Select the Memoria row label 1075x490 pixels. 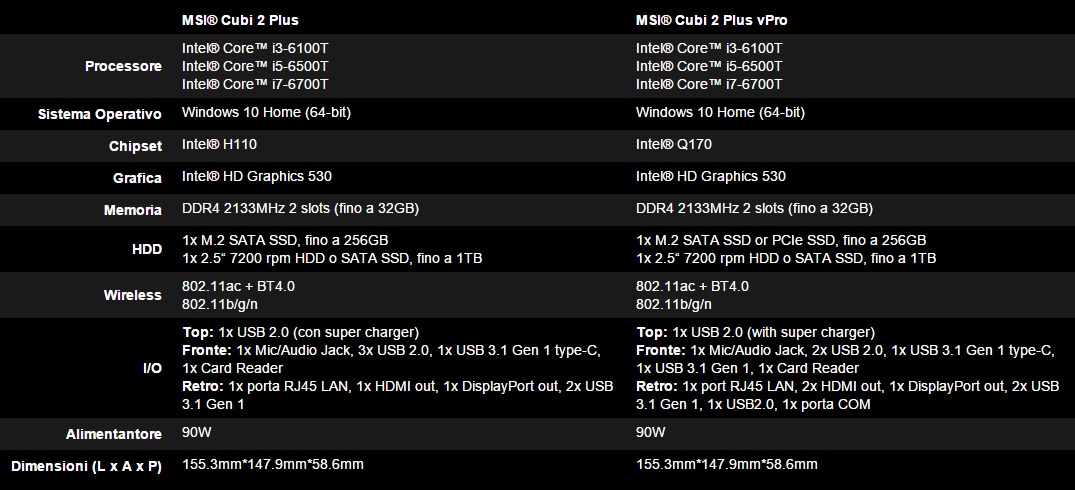point(133,210)
